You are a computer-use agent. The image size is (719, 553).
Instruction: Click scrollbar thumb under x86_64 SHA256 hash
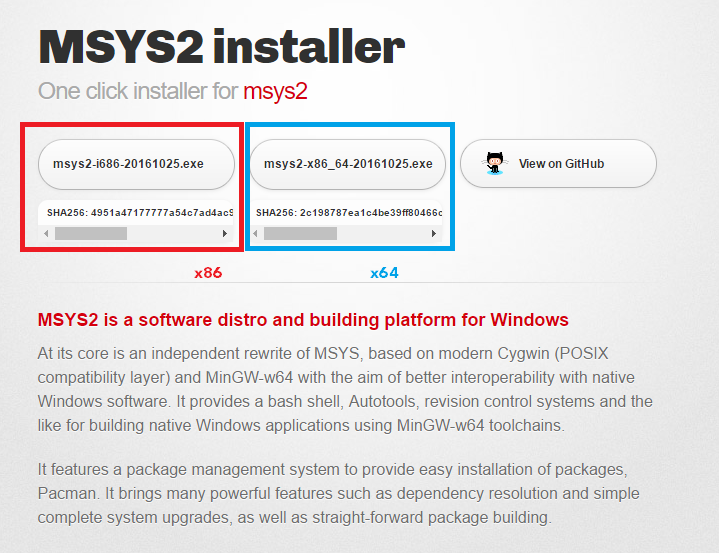tap(300, 233)
